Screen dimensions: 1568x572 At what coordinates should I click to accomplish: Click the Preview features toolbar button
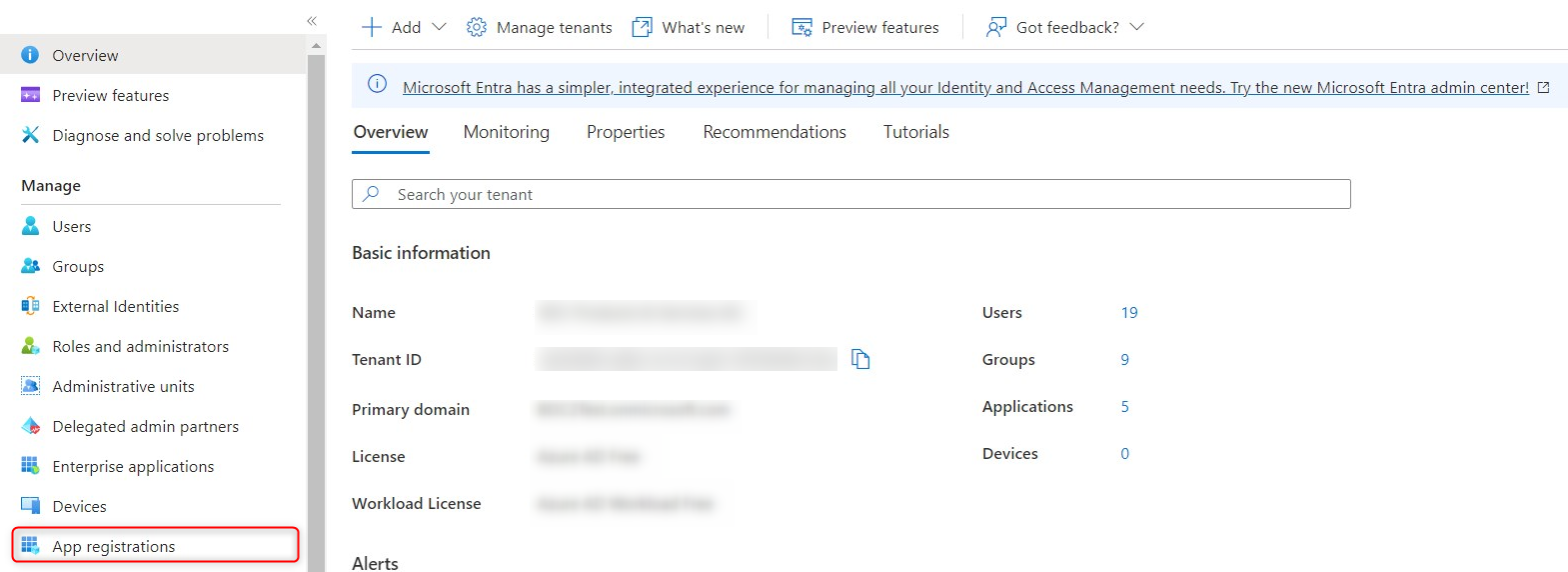click(865, 27)
